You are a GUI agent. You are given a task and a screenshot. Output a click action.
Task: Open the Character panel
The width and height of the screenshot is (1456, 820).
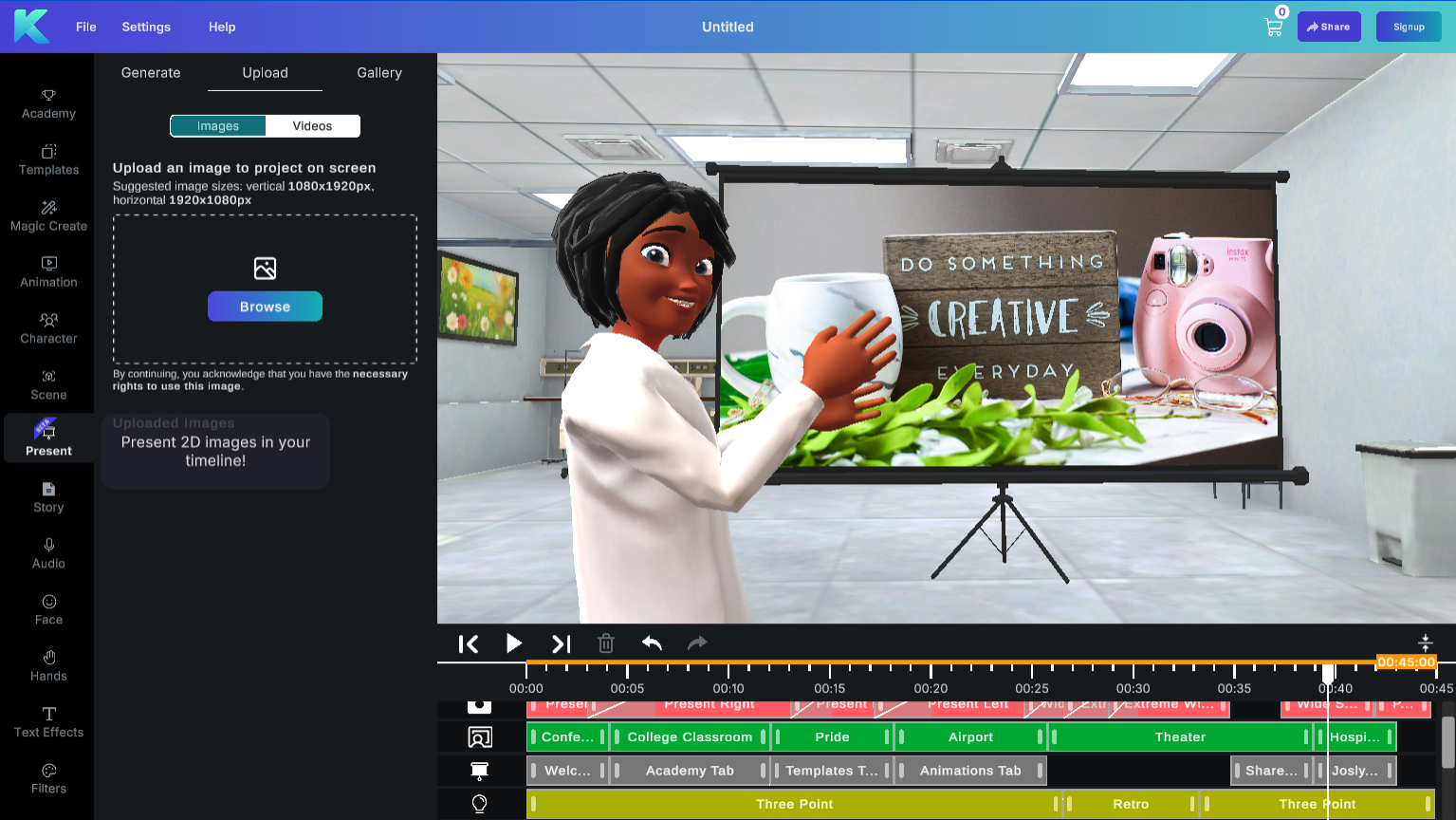pyautogui.click(x=47, y=327)
